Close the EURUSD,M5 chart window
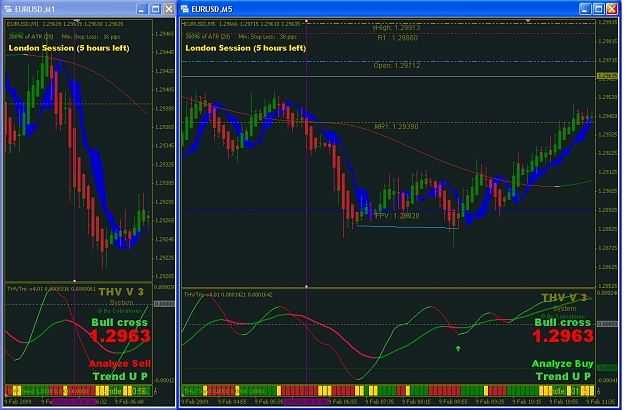The image size is (625, 410). click(612, 9)
